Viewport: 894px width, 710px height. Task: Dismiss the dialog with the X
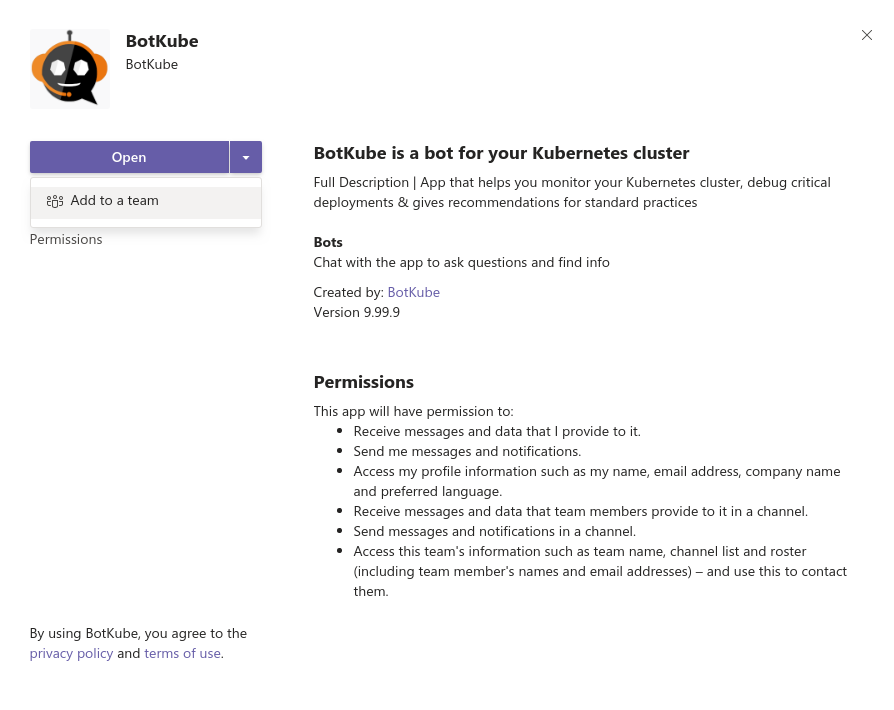coord(866,35)
